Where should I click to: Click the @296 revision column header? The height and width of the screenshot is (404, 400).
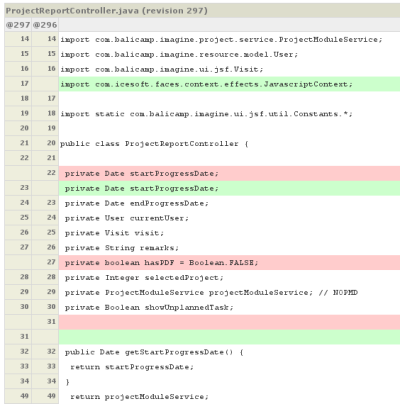[45, 25]
